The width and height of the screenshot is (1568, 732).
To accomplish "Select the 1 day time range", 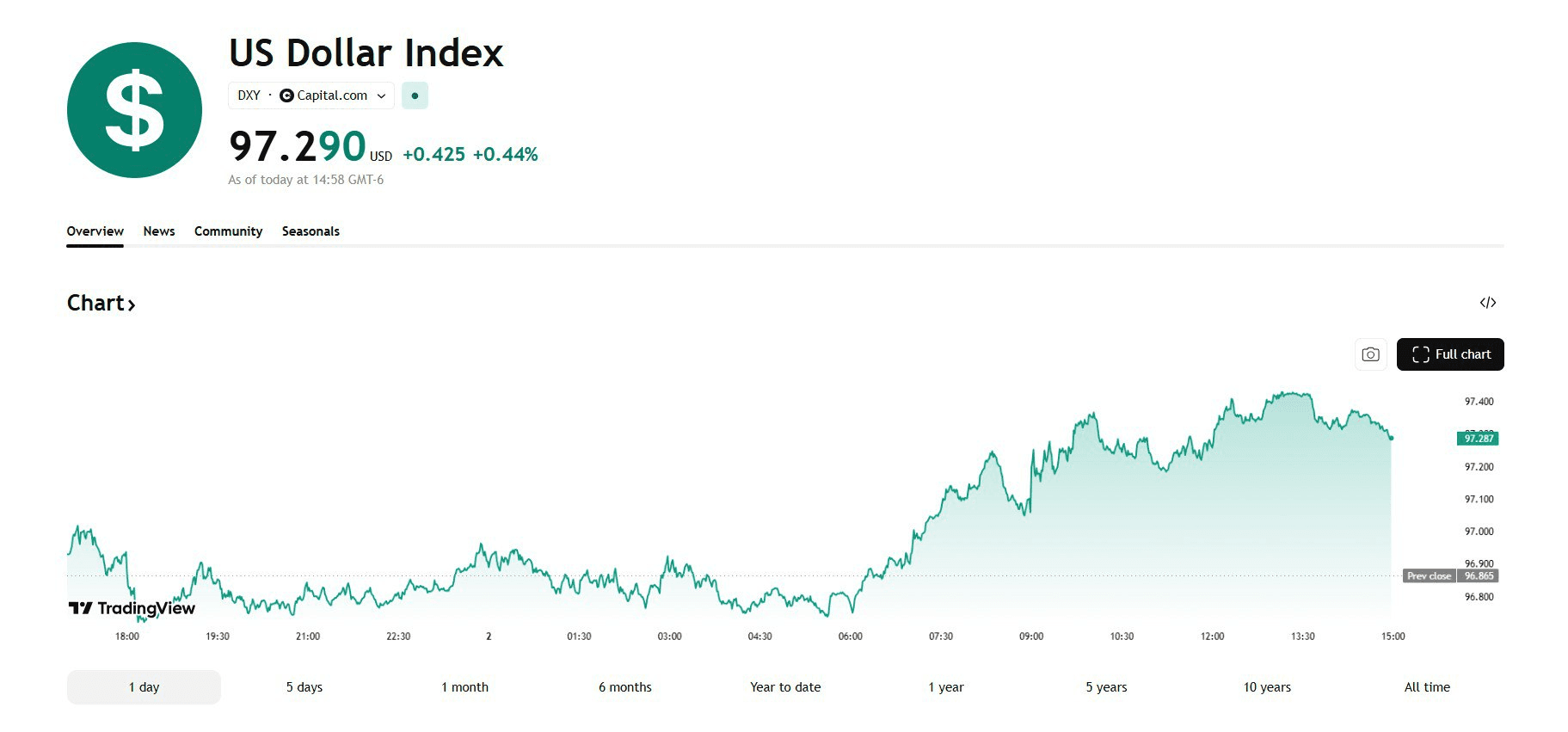I will 144,687.
